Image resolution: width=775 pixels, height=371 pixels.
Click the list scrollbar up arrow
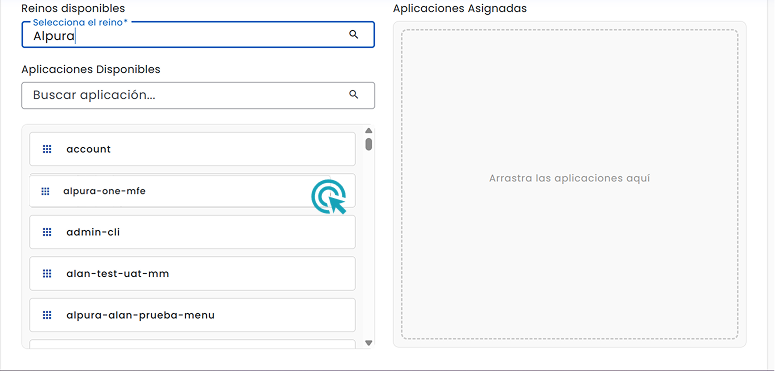369,131
